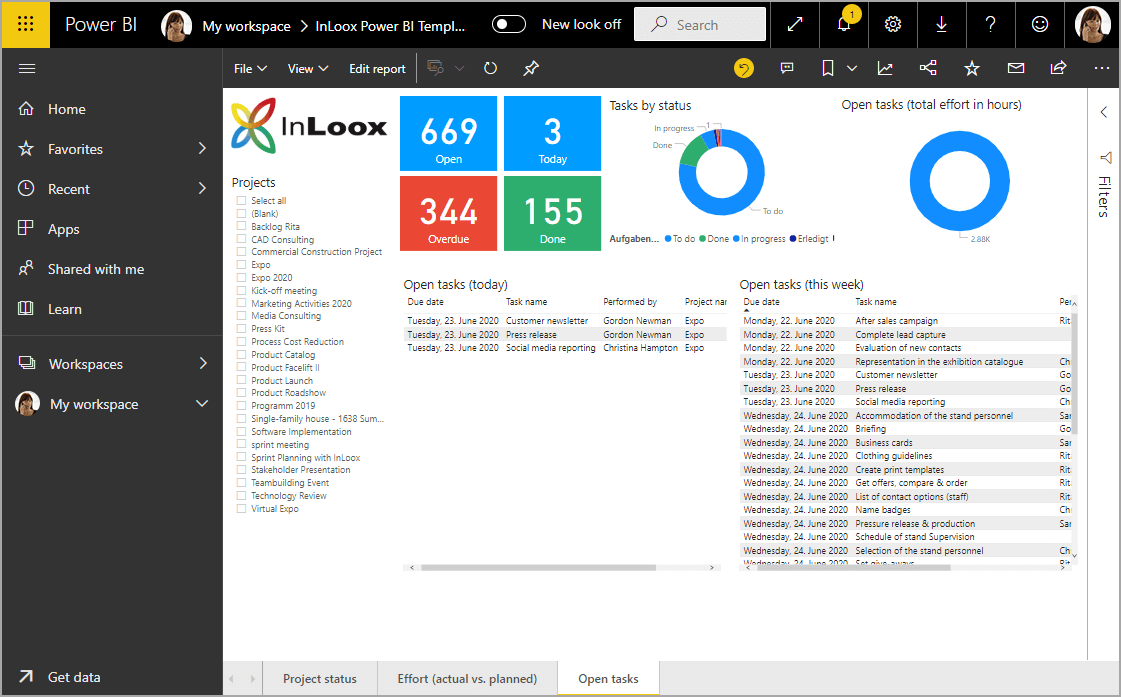The width and height of the screenshot is (1121, 697).
Task: Expand the Workspaces flyout chevron
Action: (203, 364)
